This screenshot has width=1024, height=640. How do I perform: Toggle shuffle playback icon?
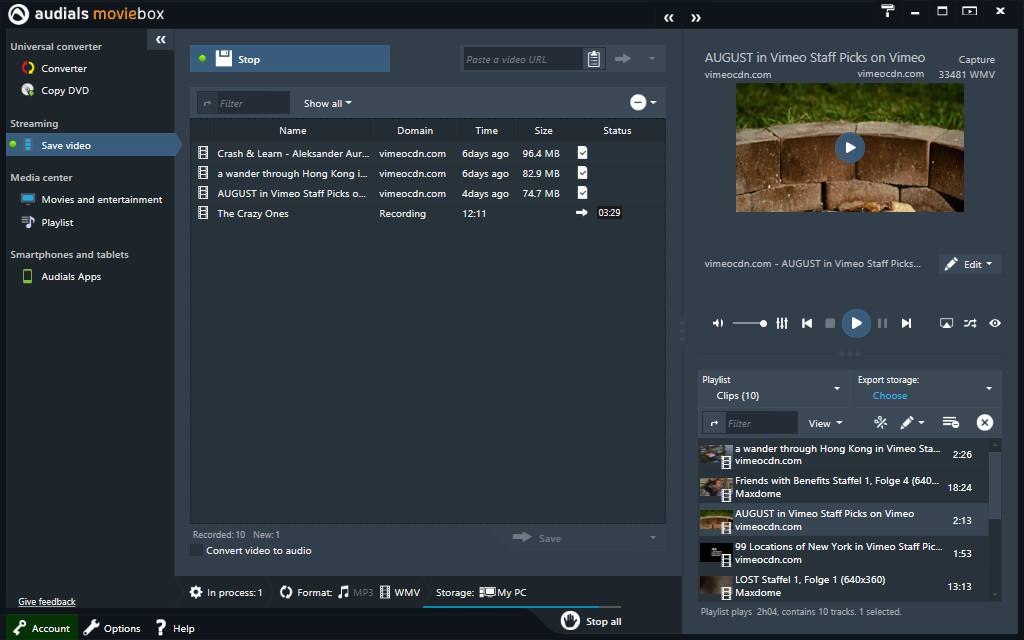click(970, 323)
